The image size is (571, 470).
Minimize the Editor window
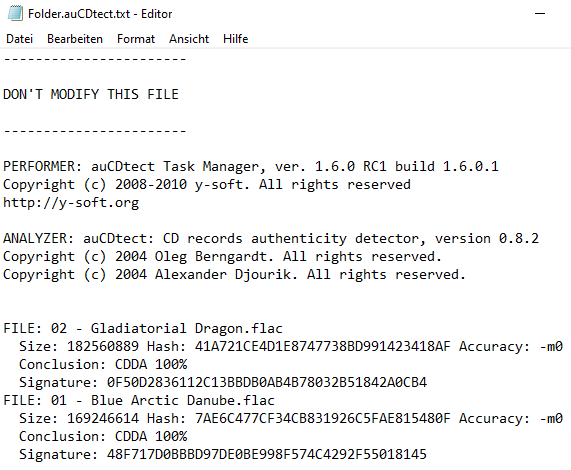540,14
